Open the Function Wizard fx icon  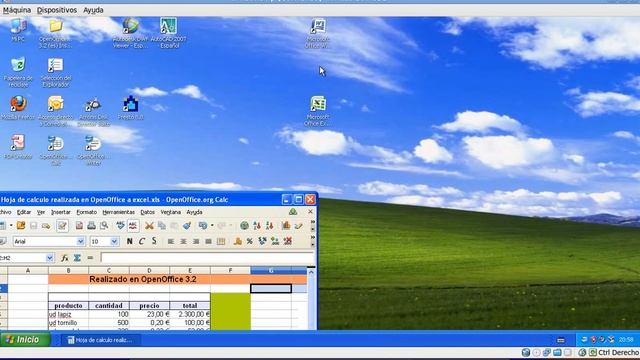point(64,258)
